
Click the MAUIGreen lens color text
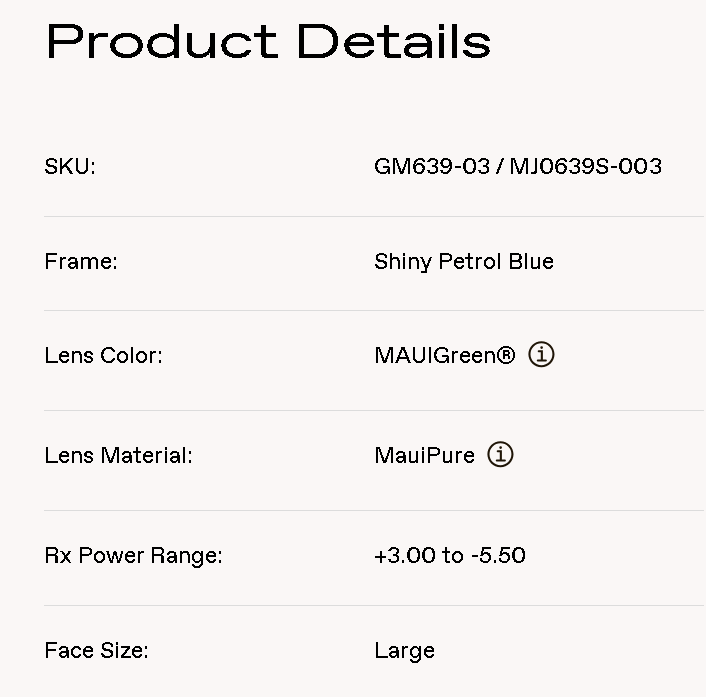tap(436, 356)
